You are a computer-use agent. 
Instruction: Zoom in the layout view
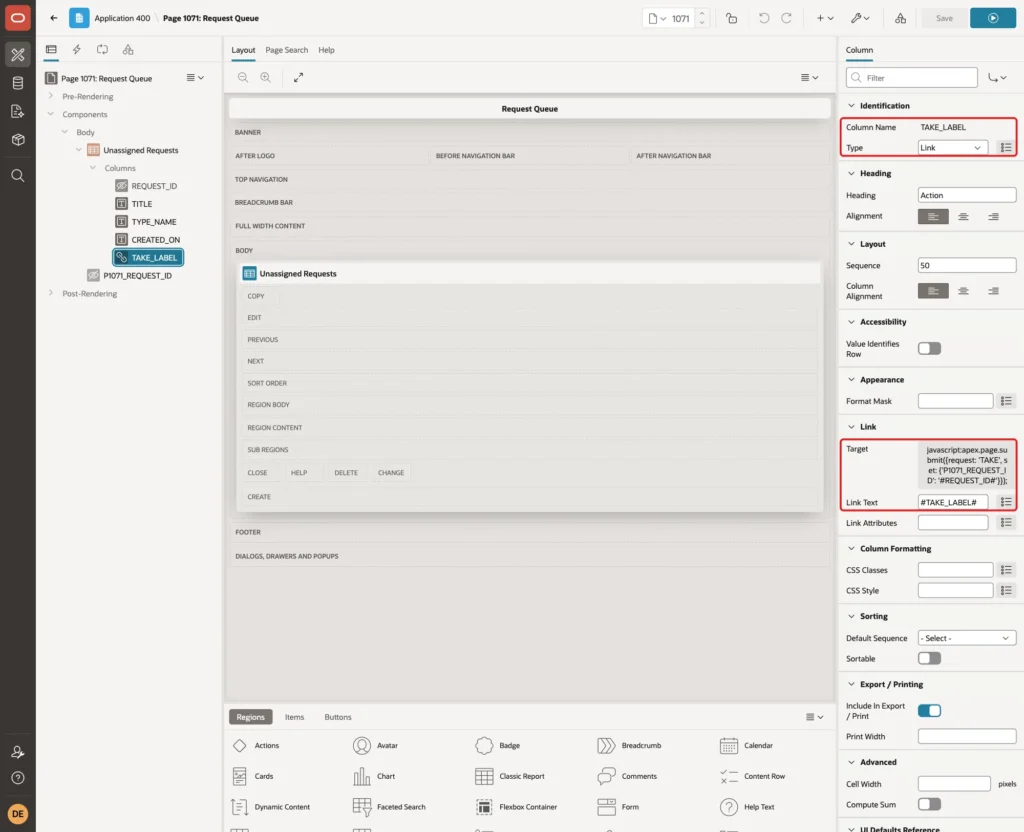click(x=266, y=77)
